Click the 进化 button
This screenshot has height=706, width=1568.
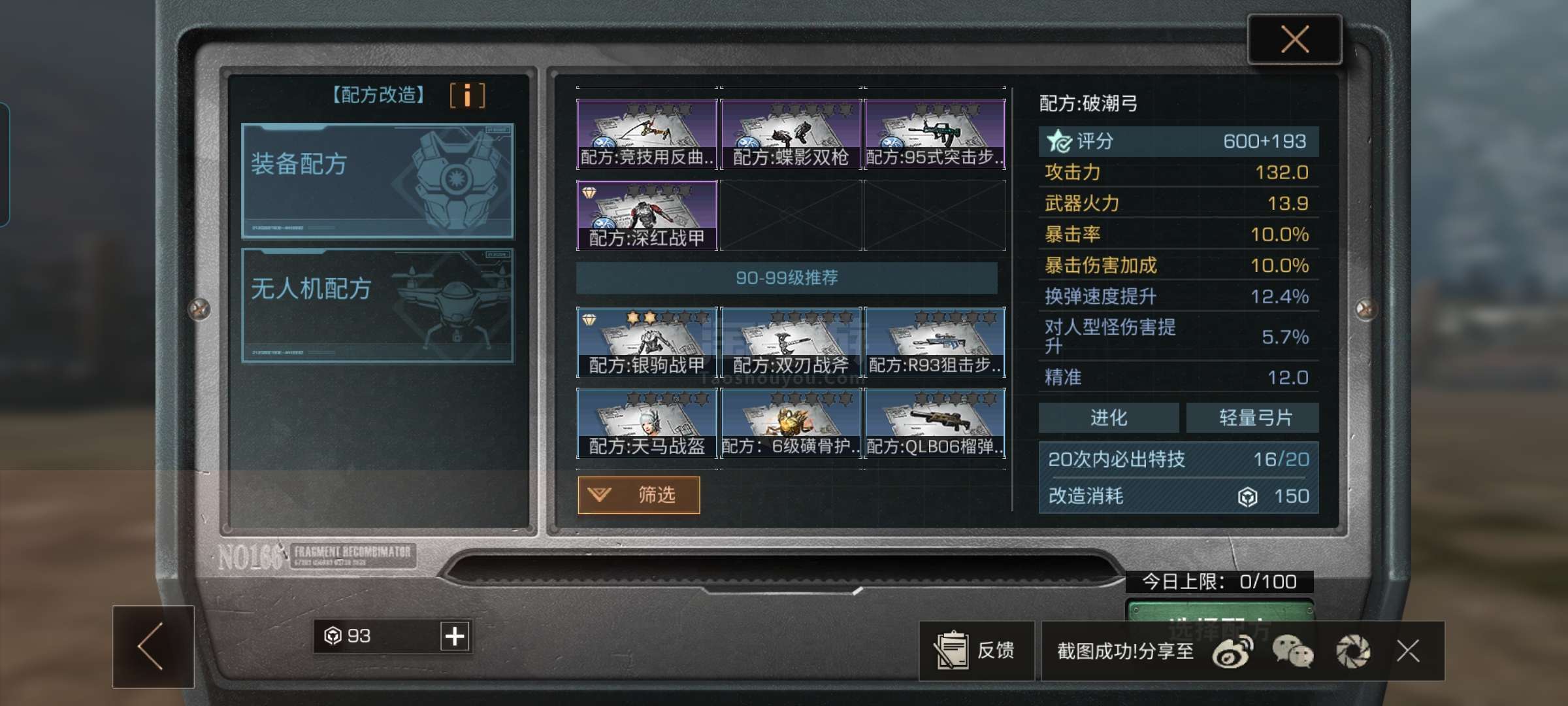pos(1109,418)
